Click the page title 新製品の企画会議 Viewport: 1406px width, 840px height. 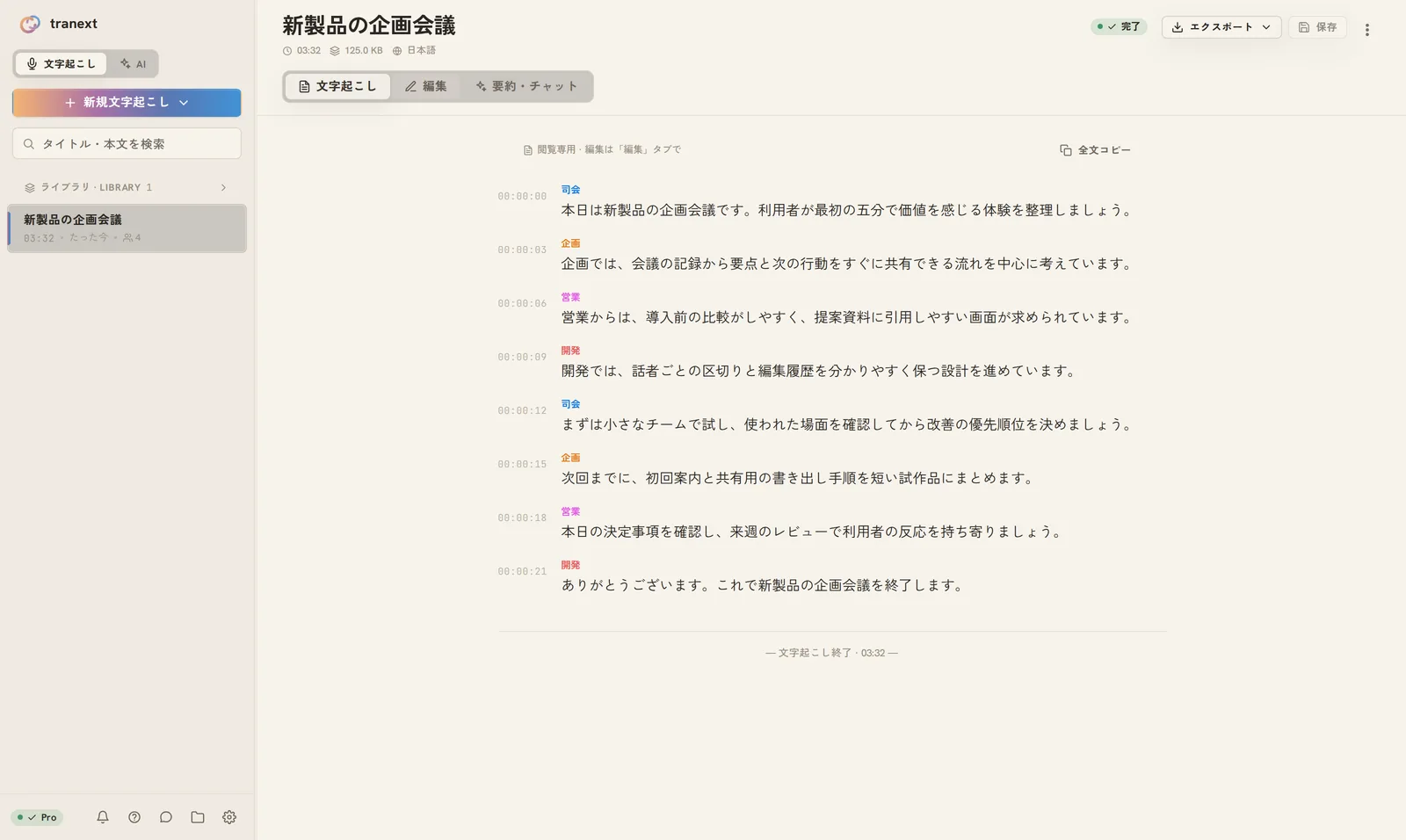369,25
